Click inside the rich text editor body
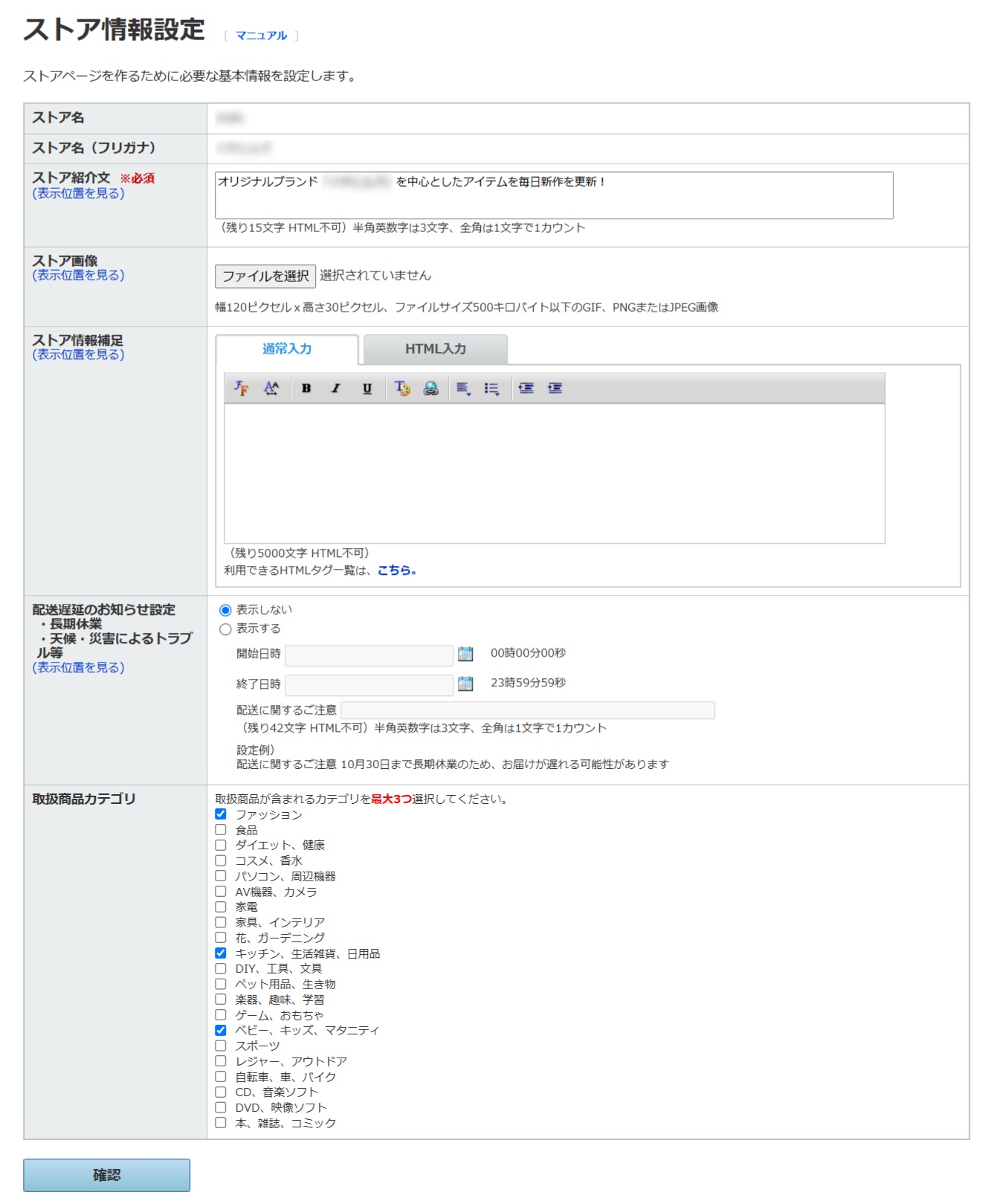This screenshot has width=985, height=1204. [555, 474]
